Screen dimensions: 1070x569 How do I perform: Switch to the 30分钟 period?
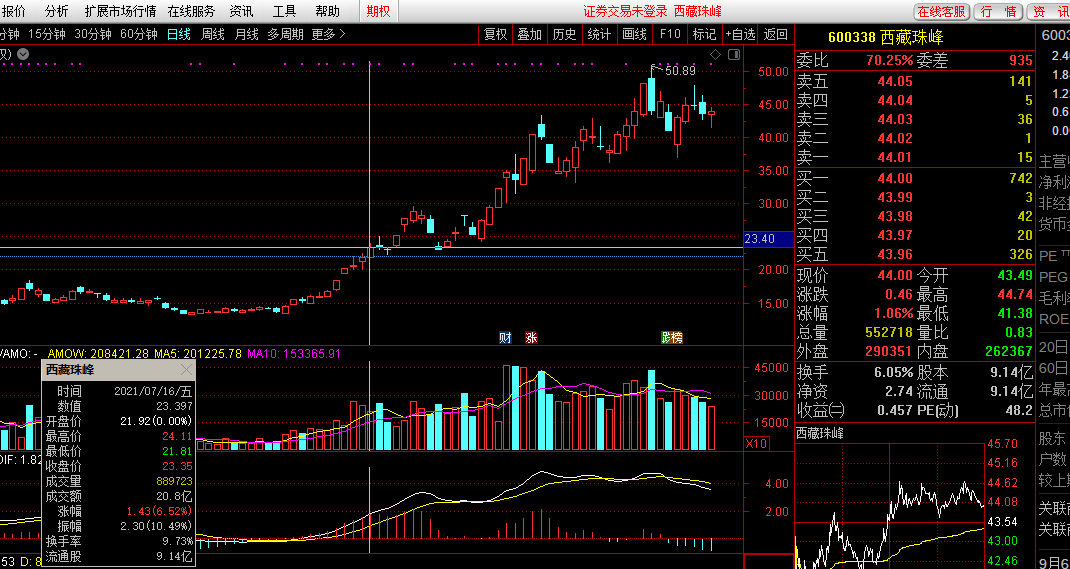click(93, 34)
